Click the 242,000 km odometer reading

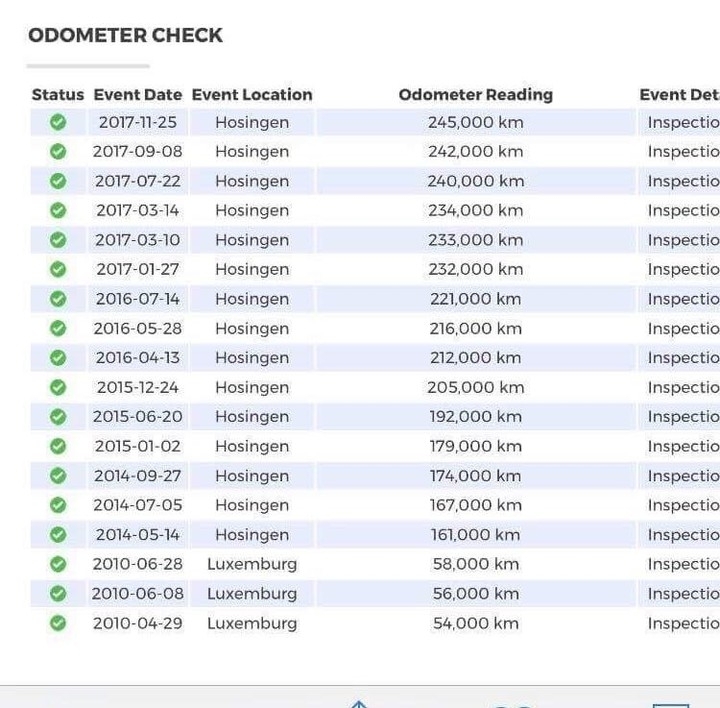click(x=476, y=152)
